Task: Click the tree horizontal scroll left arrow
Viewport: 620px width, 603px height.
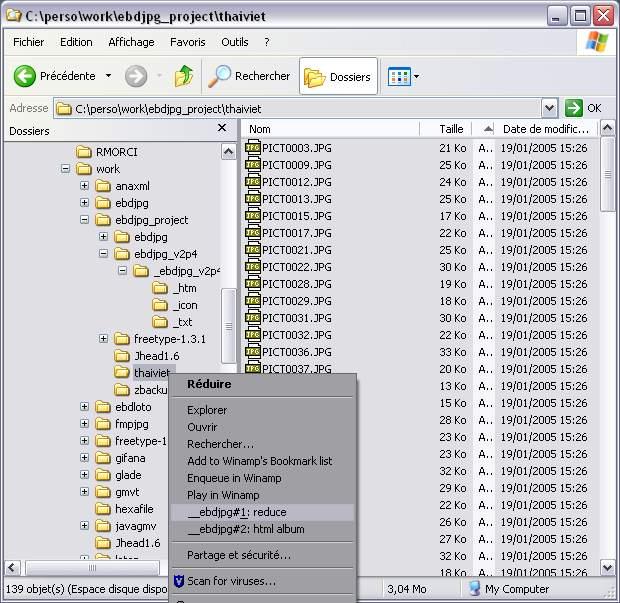Action: 11,568
